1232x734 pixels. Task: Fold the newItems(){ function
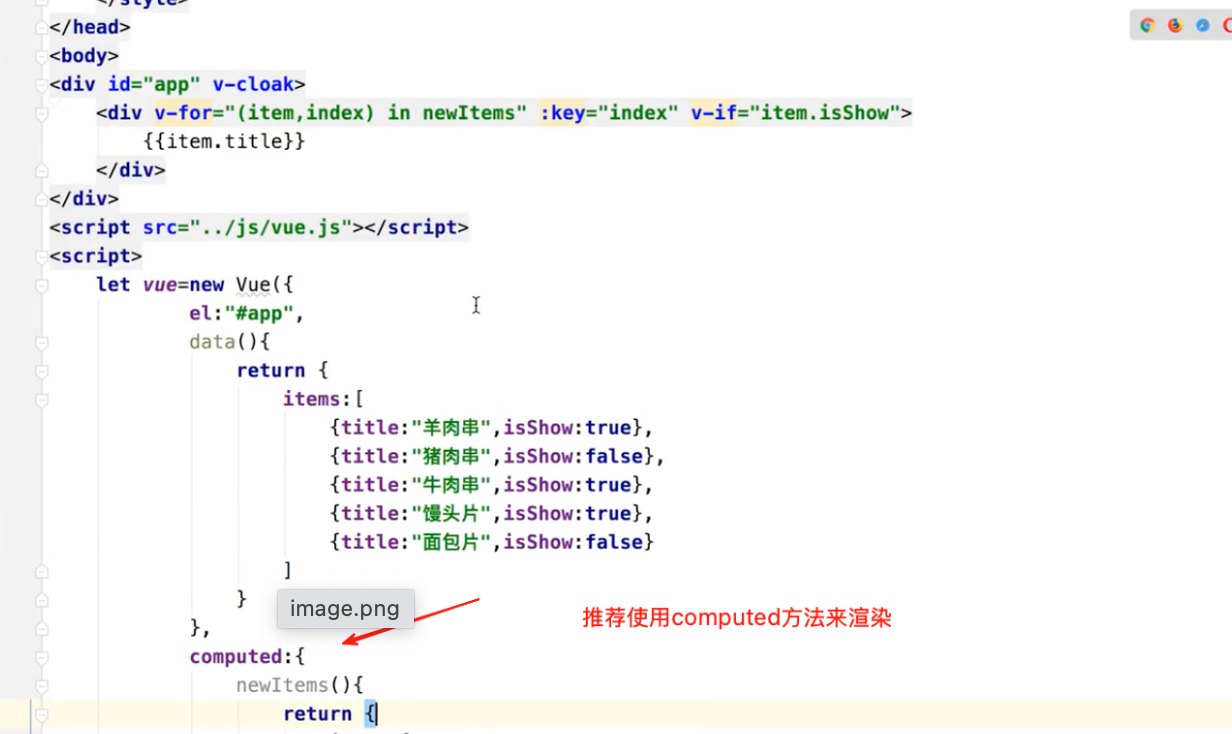pos(42,685)
